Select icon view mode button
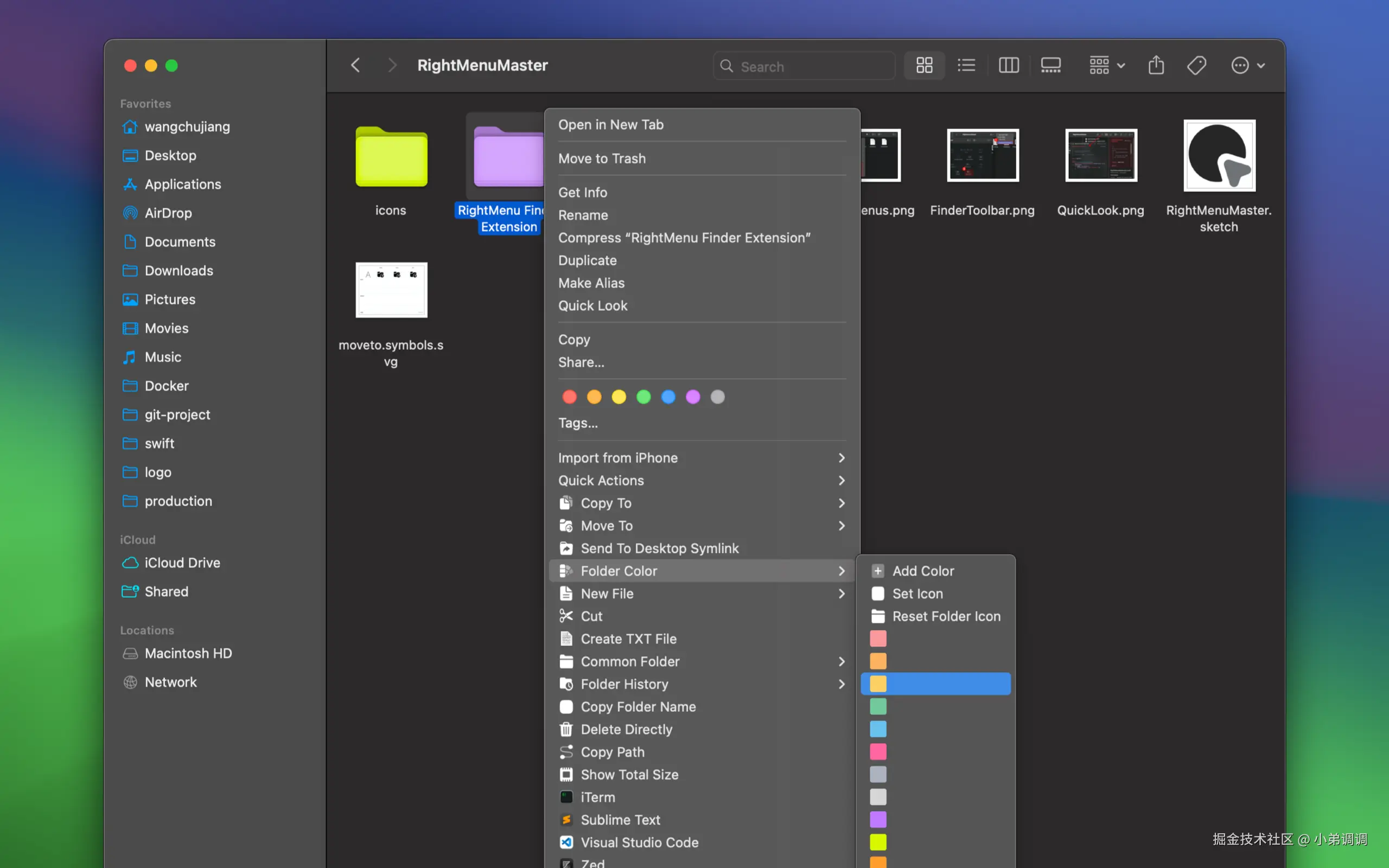 coord(924,66)
